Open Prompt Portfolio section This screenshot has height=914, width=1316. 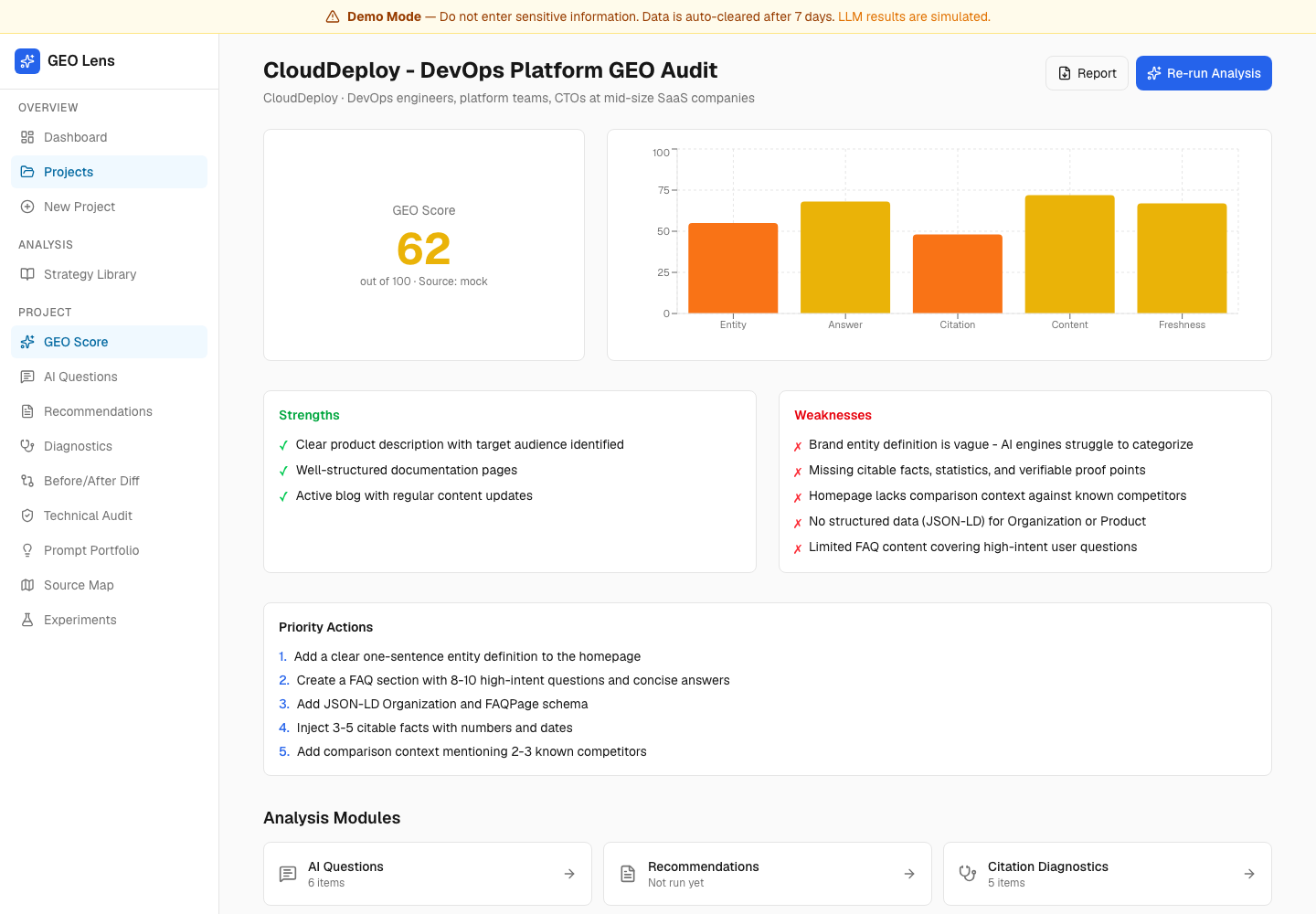pyautogui.click(x=109, y=550)
